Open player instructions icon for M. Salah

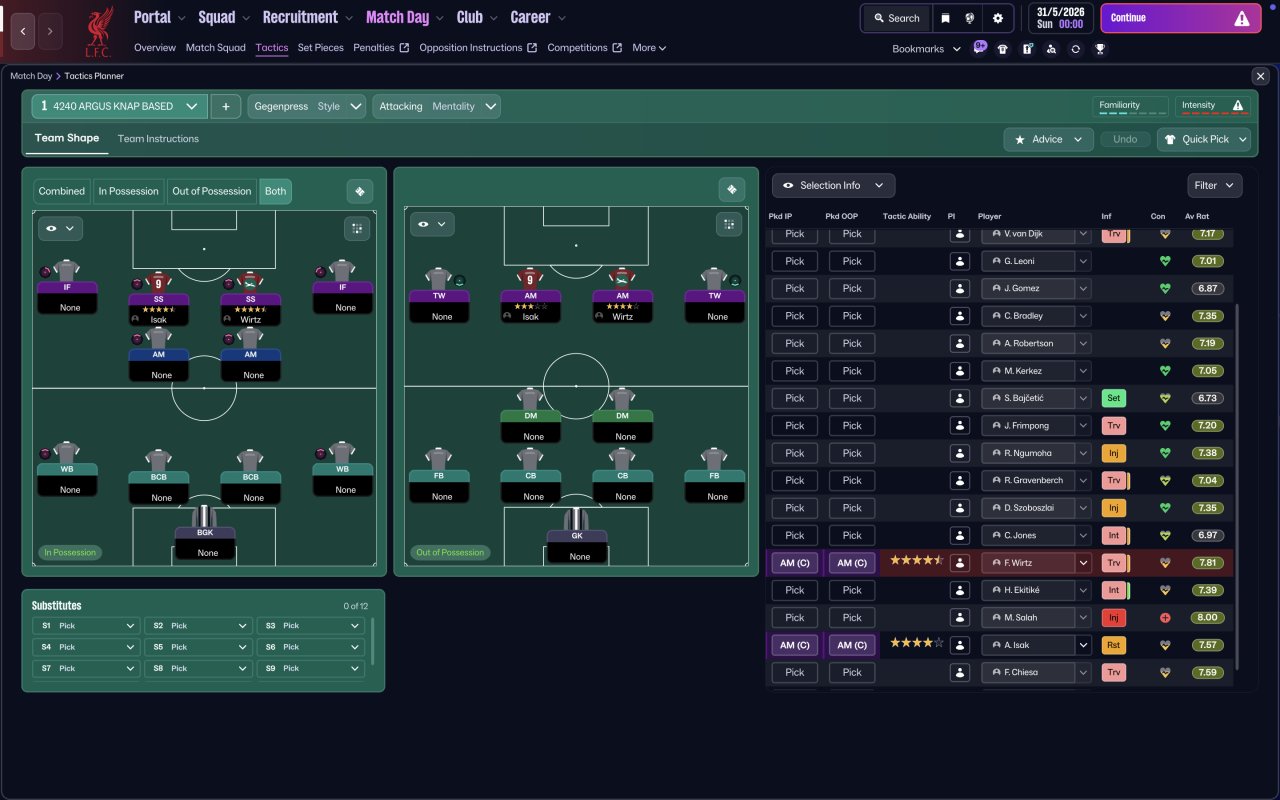(x=960, y=617)
